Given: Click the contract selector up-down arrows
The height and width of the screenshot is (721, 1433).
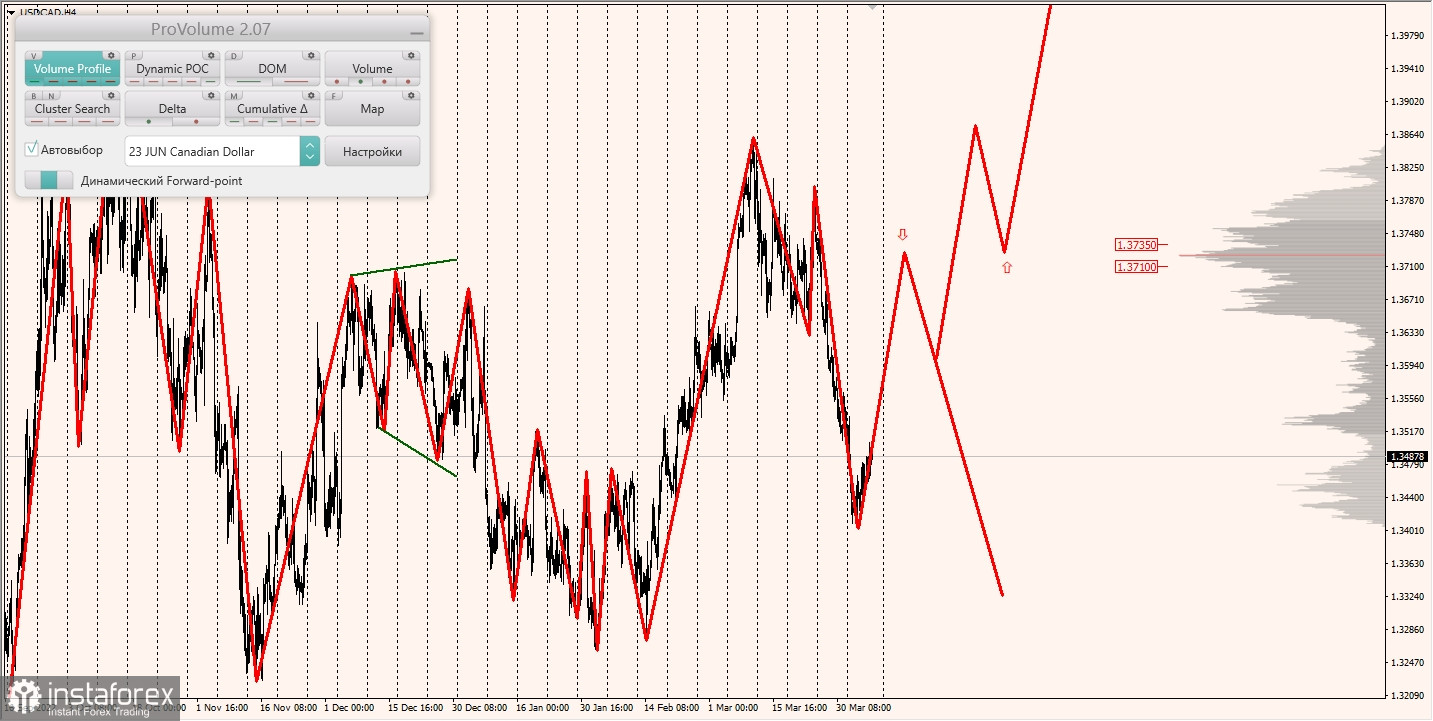Looking at the screenshot, I should click(x=310, y=151).
